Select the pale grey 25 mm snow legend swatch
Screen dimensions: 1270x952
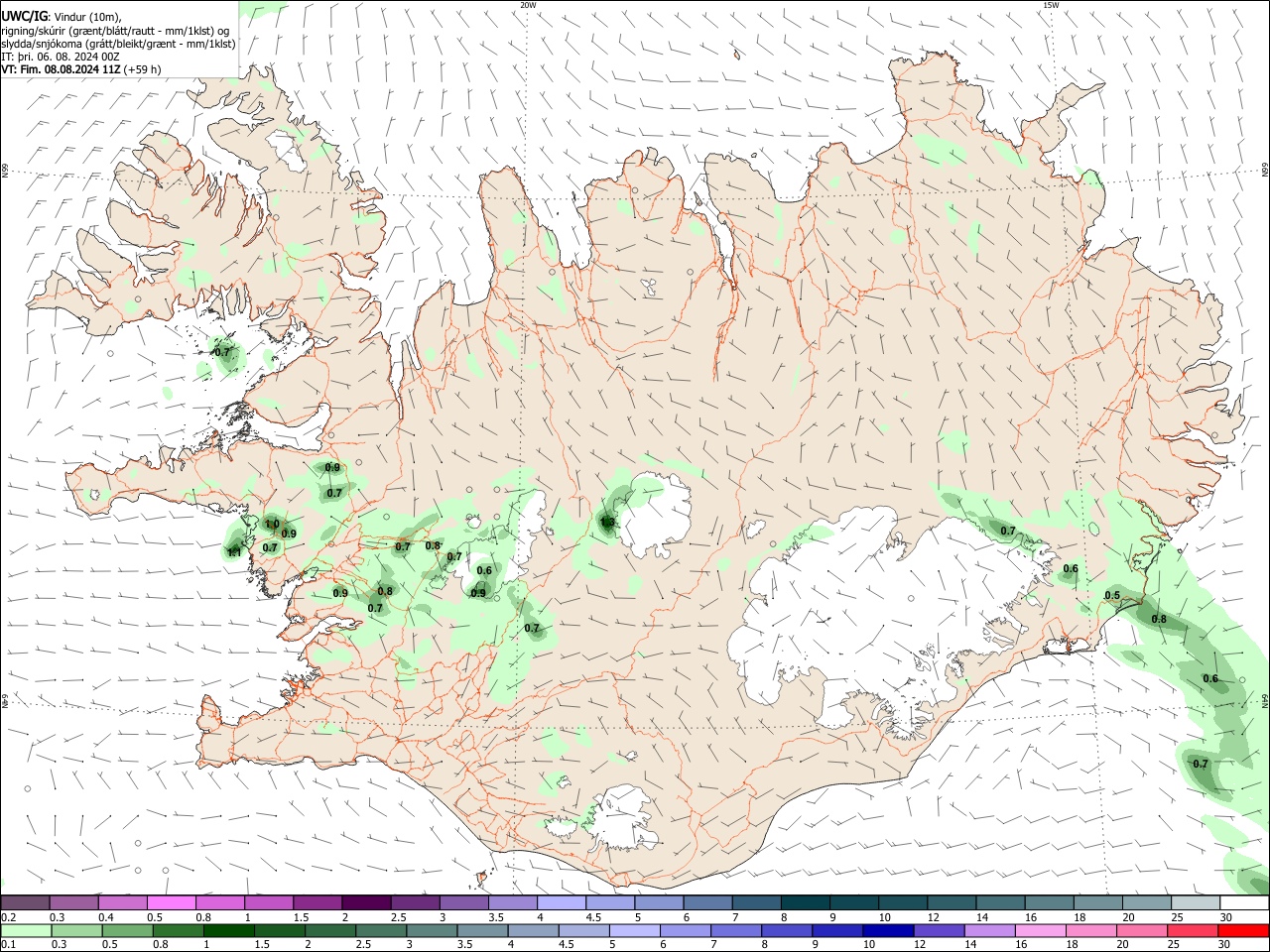click(x=1195, y=902)
